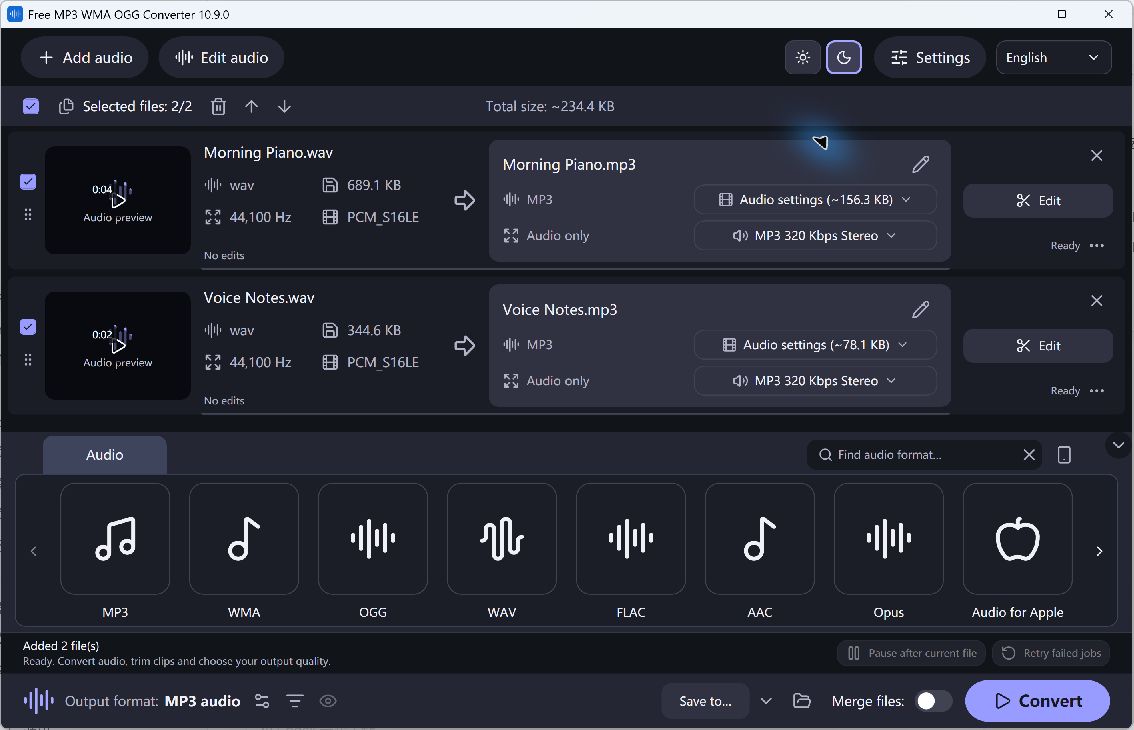Select the AAC format icon

759,539
